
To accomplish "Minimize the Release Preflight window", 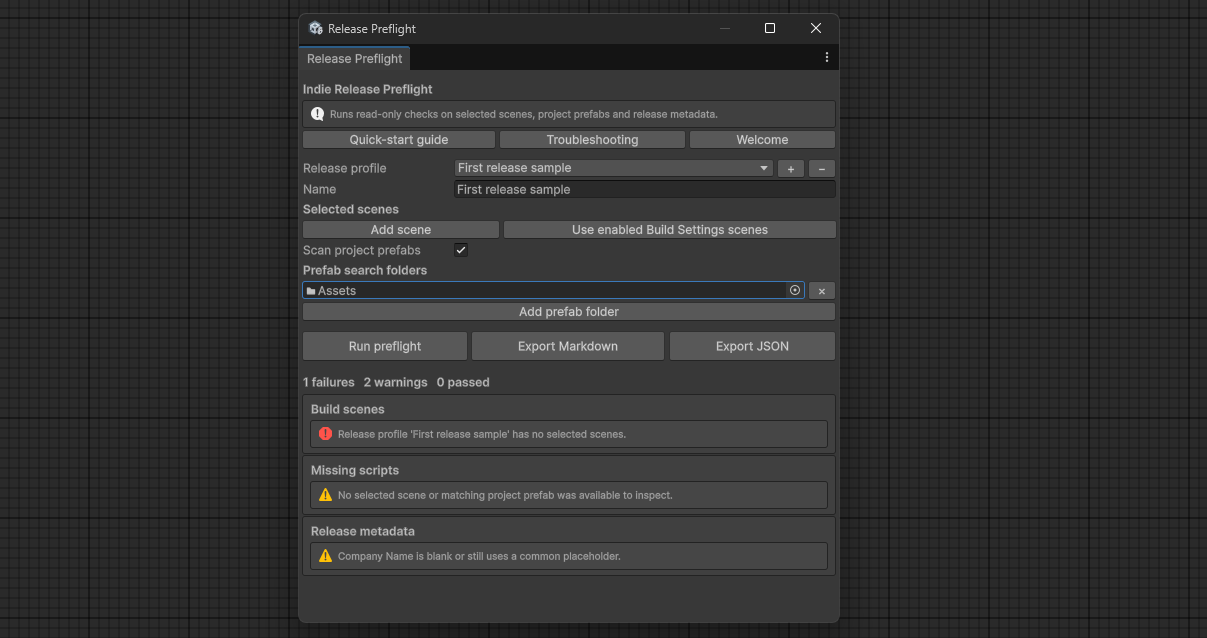I will point(724,28).
